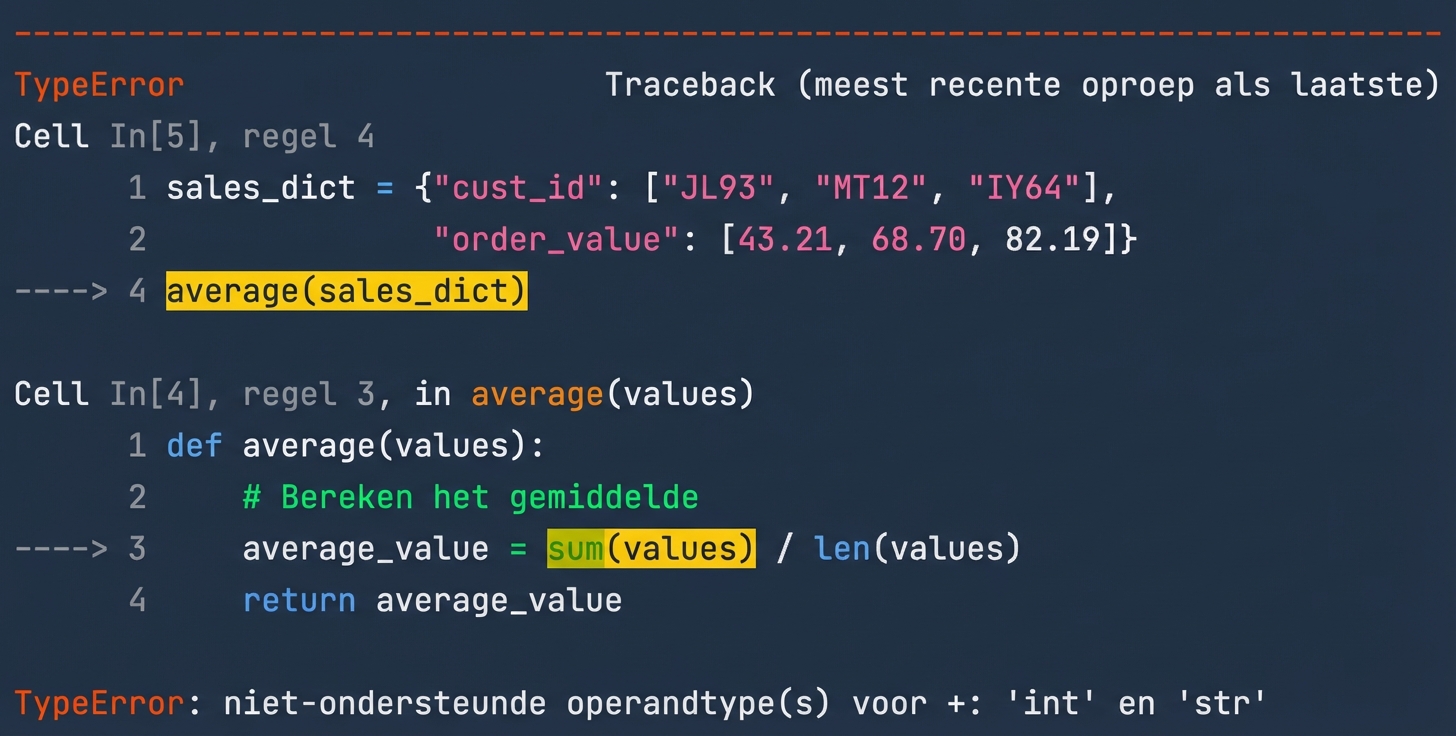The height and width of the screenshot is (736, 1456).
Task: Click the TypeError header label
Action: point(97,85)
